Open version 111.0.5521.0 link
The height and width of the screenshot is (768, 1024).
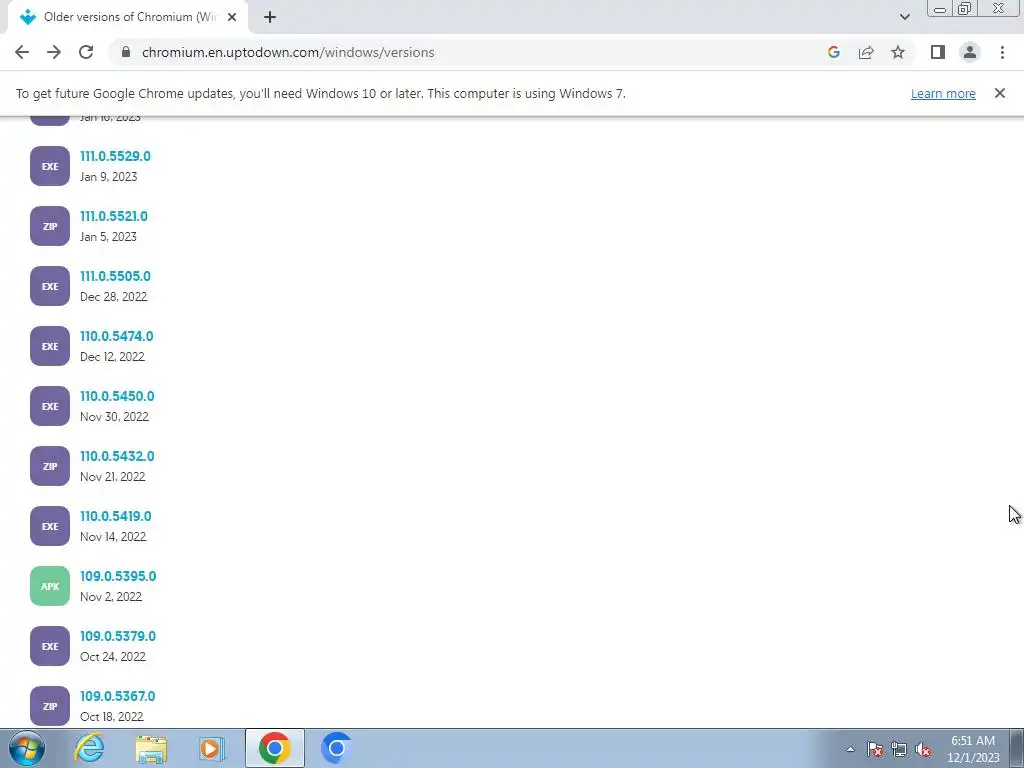(x=114, y=216)
